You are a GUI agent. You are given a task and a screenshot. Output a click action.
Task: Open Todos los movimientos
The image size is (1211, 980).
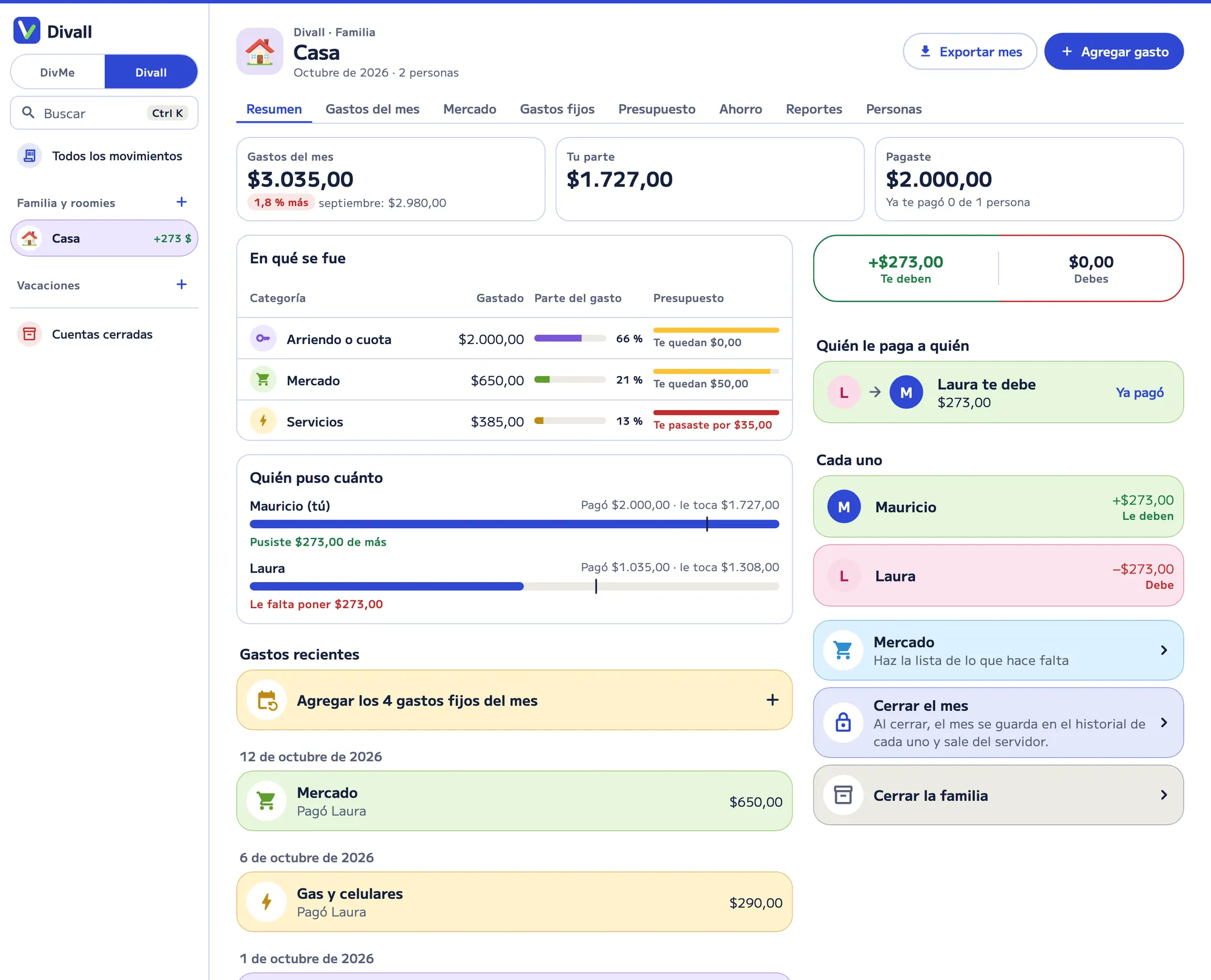coord(104,156)
